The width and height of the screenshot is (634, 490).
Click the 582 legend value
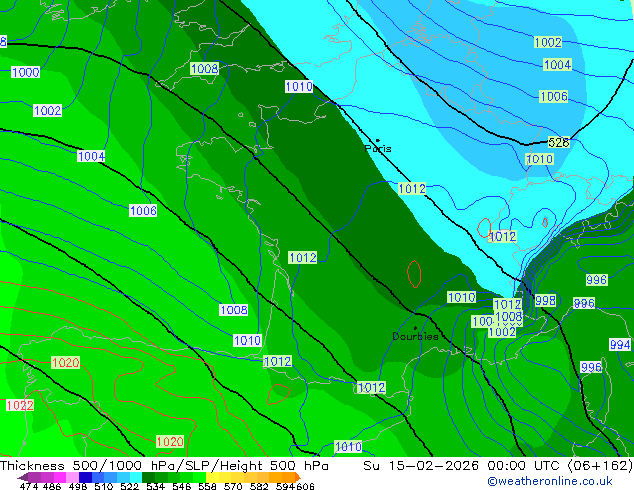[x=259, y=486]
